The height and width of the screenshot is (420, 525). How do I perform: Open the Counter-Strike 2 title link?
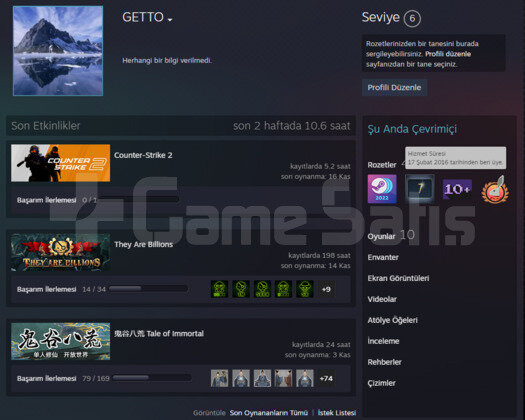pyautogui.click(x=143, y=155)
